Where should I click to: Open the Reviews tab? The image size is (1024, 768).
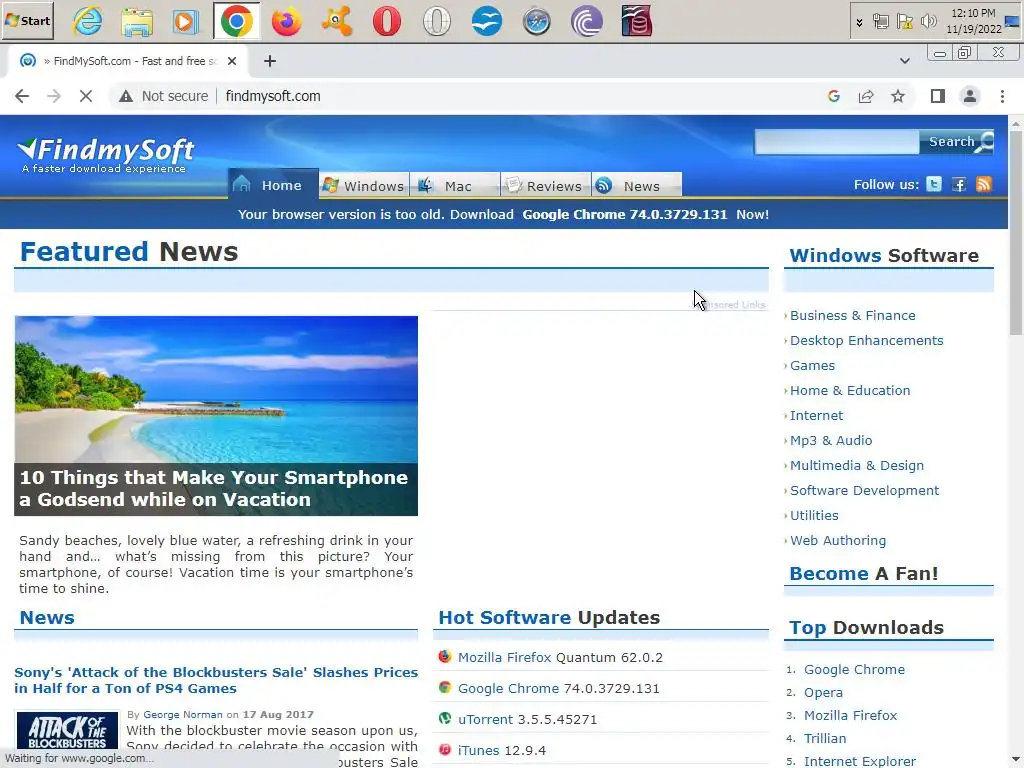coord(545,185)
